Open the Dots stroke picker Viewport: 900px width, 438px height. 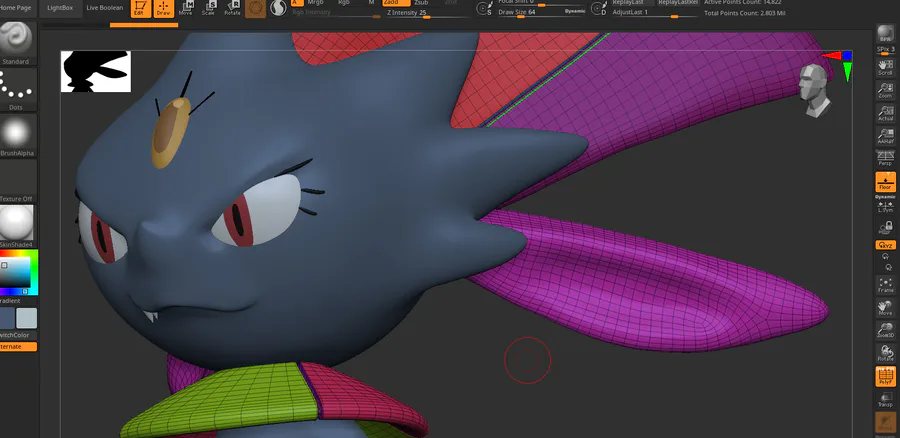coord(16,89)
